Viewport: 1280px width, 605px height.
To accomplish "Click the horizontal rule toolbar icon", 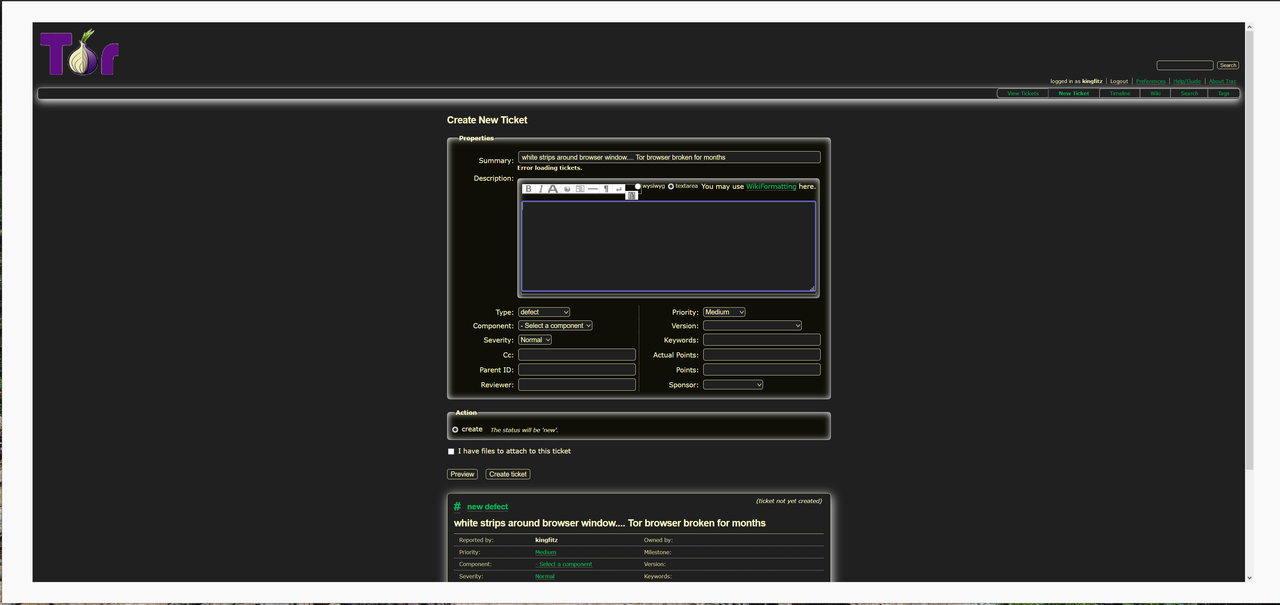I will click(x=593, y=189).
